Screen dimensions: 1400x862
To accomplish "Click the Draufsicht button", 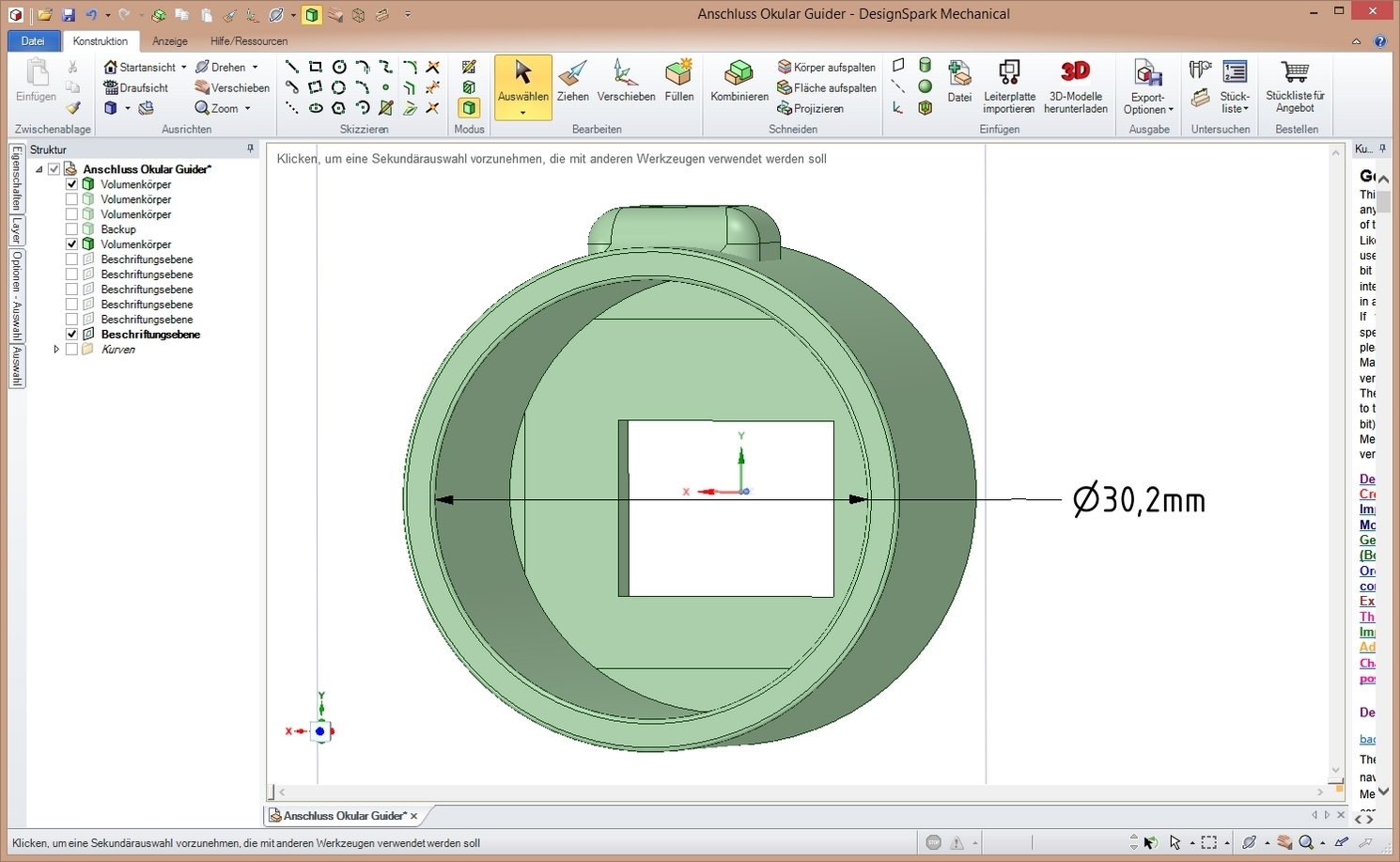I will tap(136, 87).
